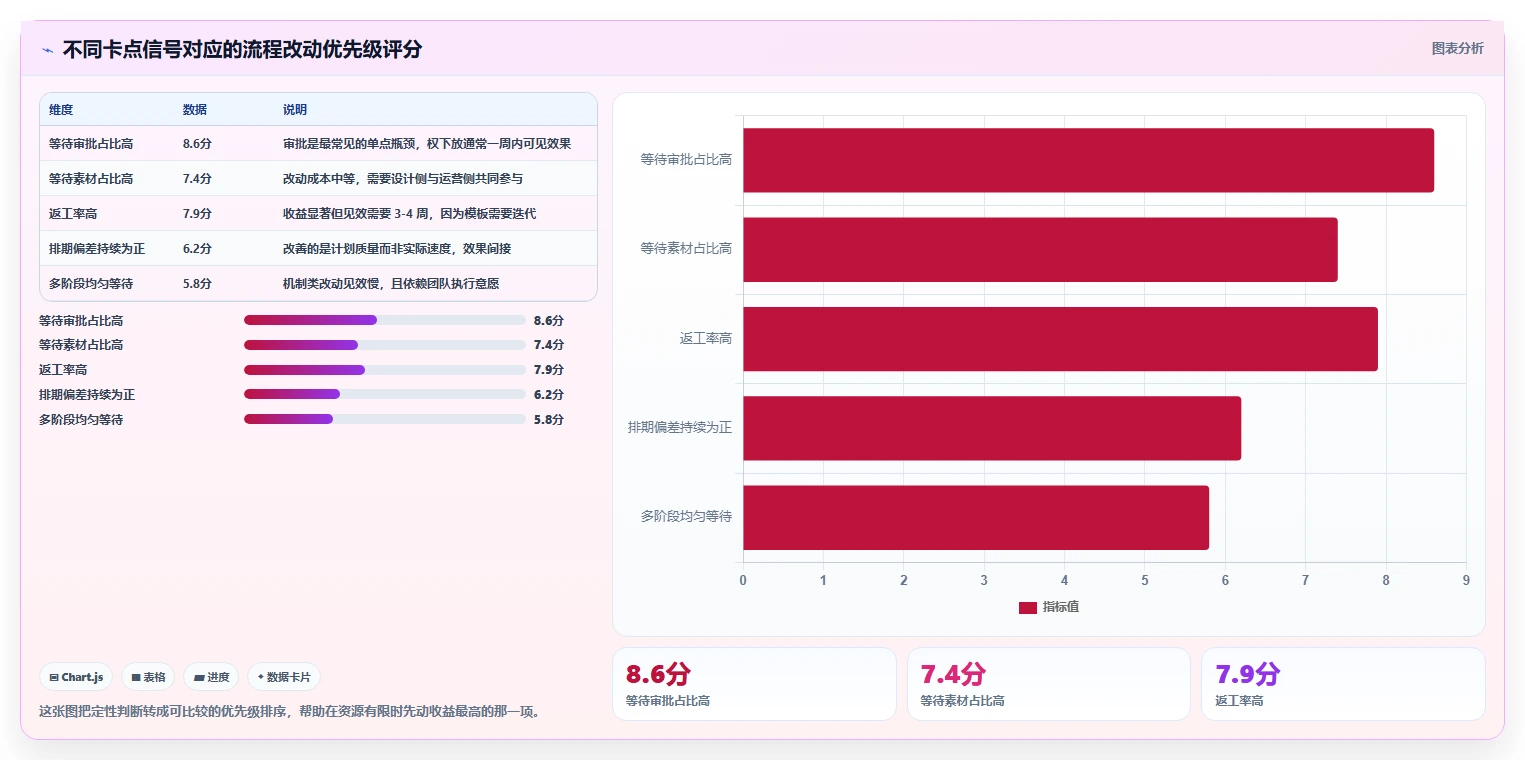Click the 多阶段均匀等待 progress bar
Screen dimensions: 1525x760
(385, 419)
